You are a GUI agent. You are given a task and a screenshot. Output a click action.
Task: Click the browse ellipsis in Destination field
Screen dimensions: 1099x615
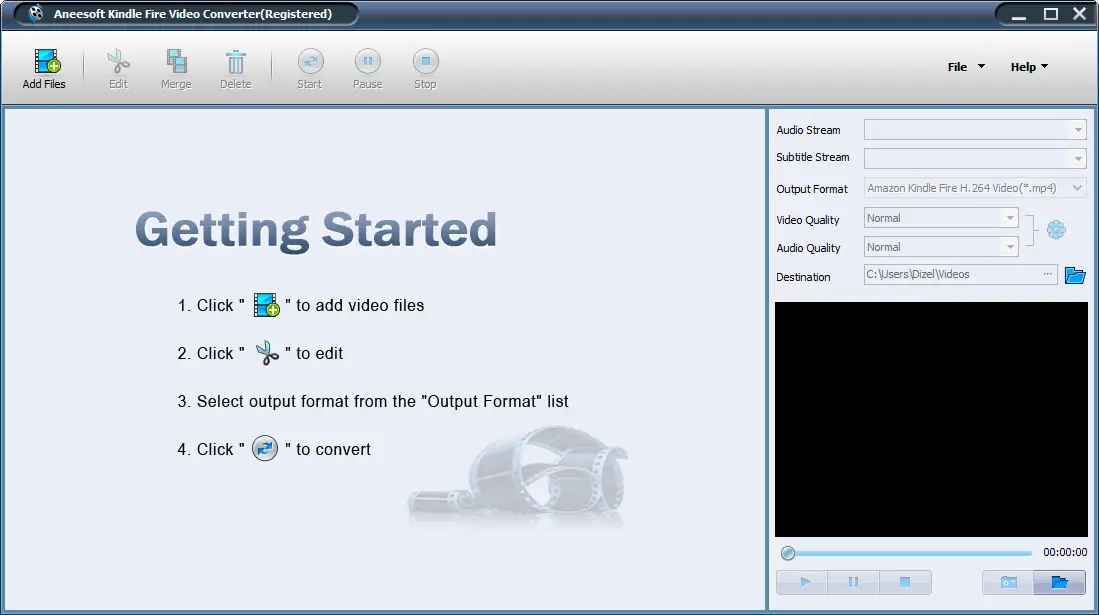click(1047, 274)
